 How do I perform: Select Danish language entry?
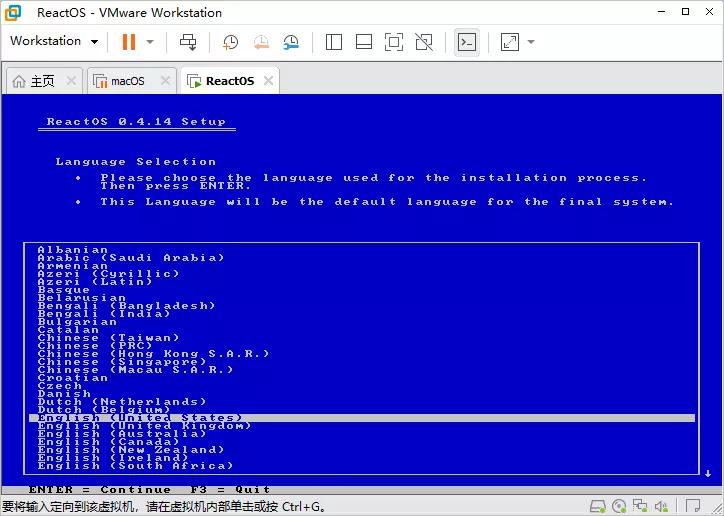64,394
